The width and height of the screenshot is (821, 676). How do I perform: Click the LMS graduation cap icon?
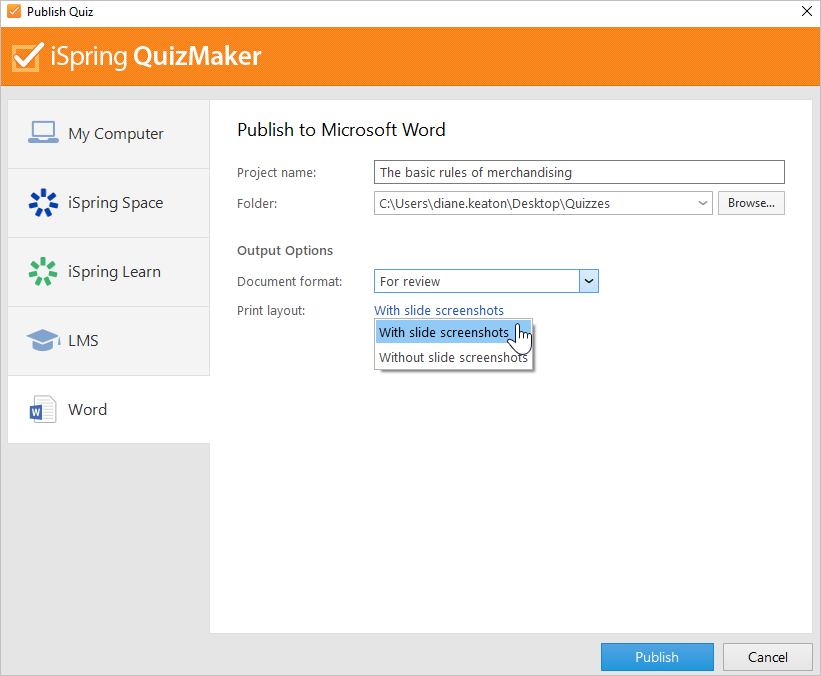[x=43, y=340]
